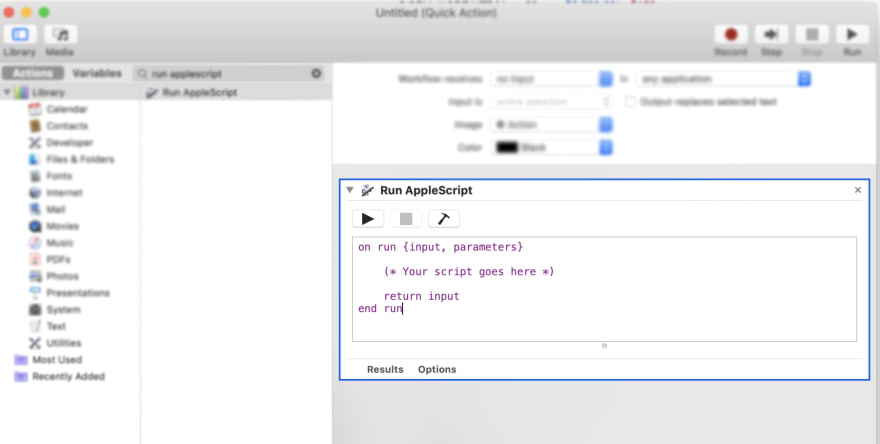The width and height of the screenshot is (880, 444).
Task: Open the Image dropdown
Action: 552,125
